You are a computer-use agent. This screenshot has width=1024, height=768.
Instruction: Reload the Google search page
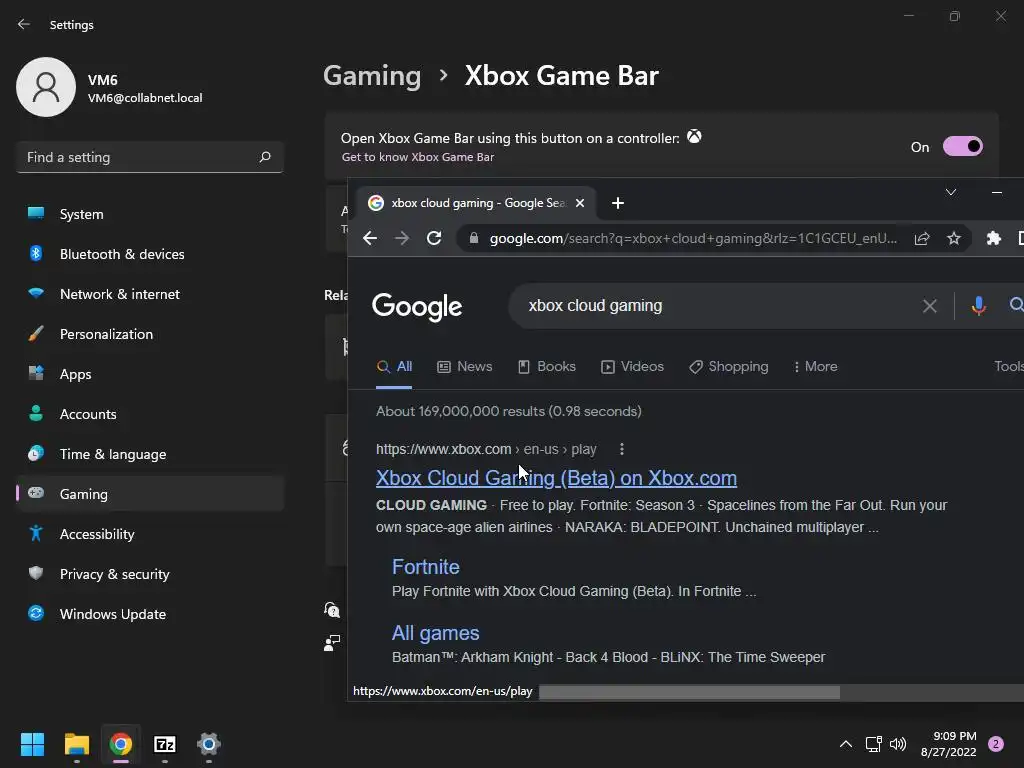coord(434,238)
